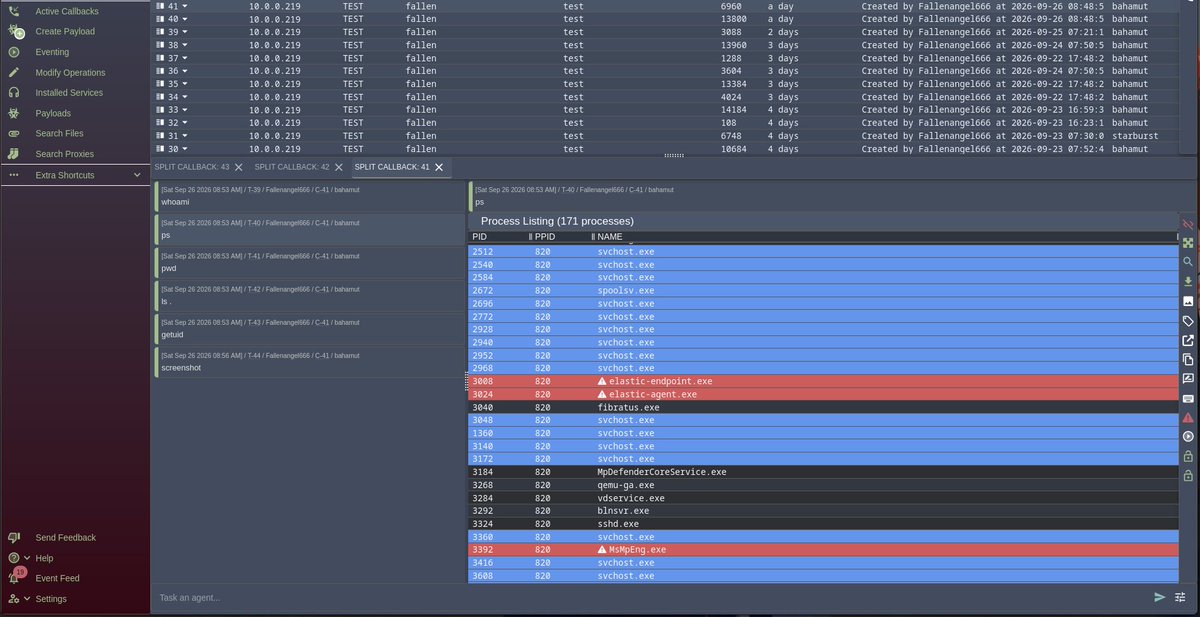1200x617 pixels.
Task: Select the pwd task entry
Action: (309, 262)
